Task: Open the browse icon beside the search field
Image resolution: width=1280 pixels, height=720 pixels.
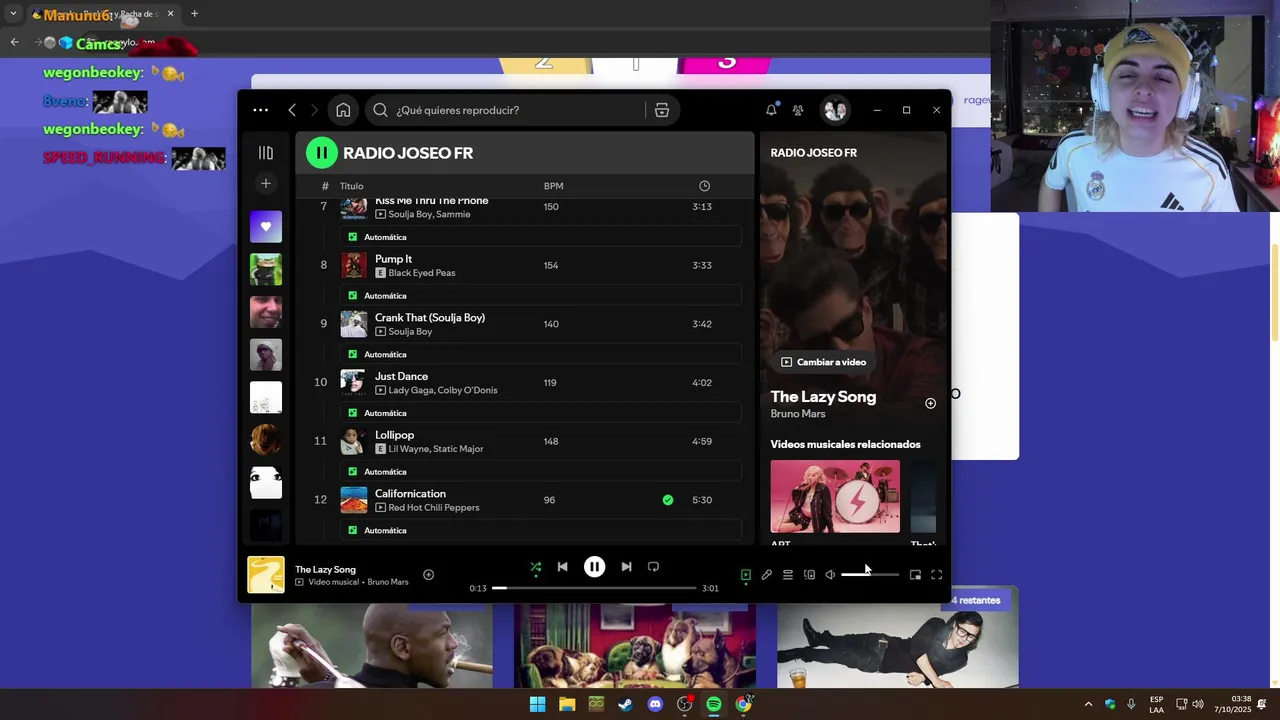Action: point(662,110)
